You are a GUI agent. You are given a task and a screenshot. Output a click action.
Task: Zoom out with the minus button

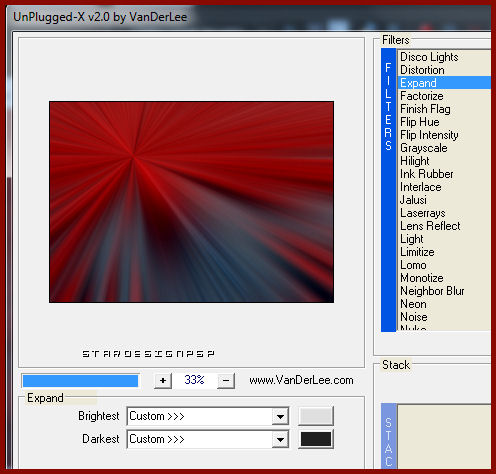[x=226, y=381]
